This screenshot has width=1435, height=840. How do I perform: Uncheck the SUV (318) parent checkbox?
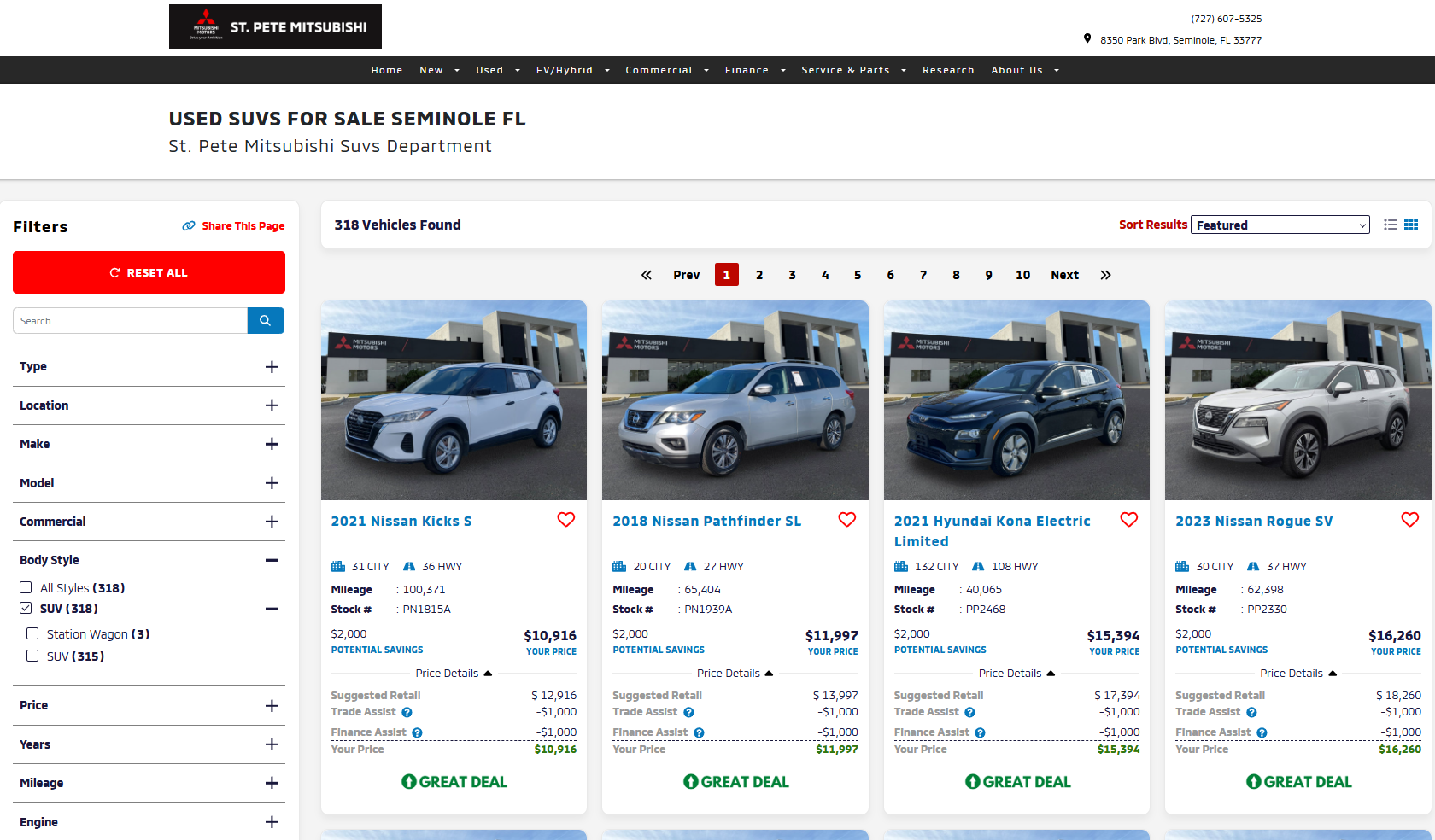coord(26,608)
